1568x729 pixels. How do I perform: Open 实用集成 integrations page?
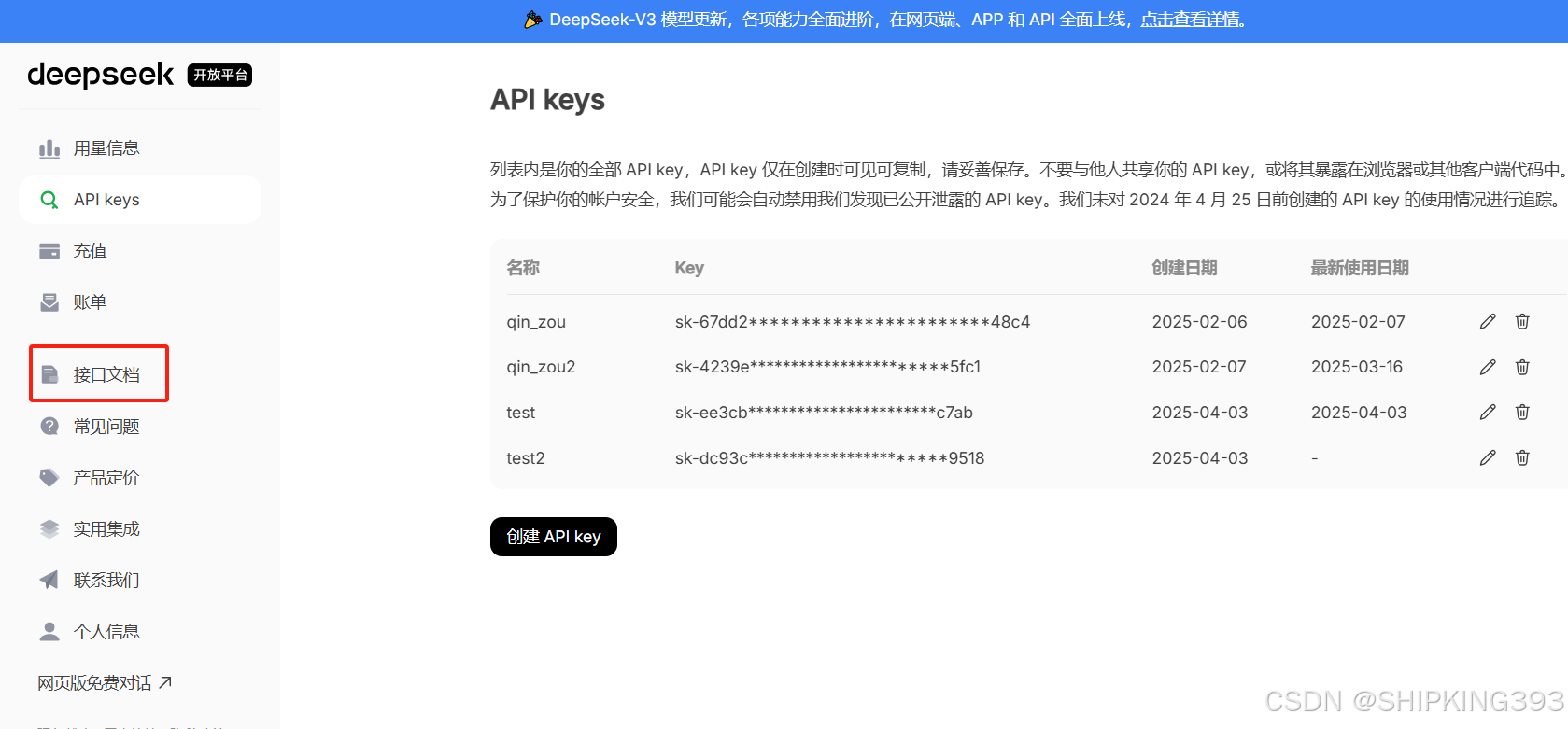[x=140, y=528]
